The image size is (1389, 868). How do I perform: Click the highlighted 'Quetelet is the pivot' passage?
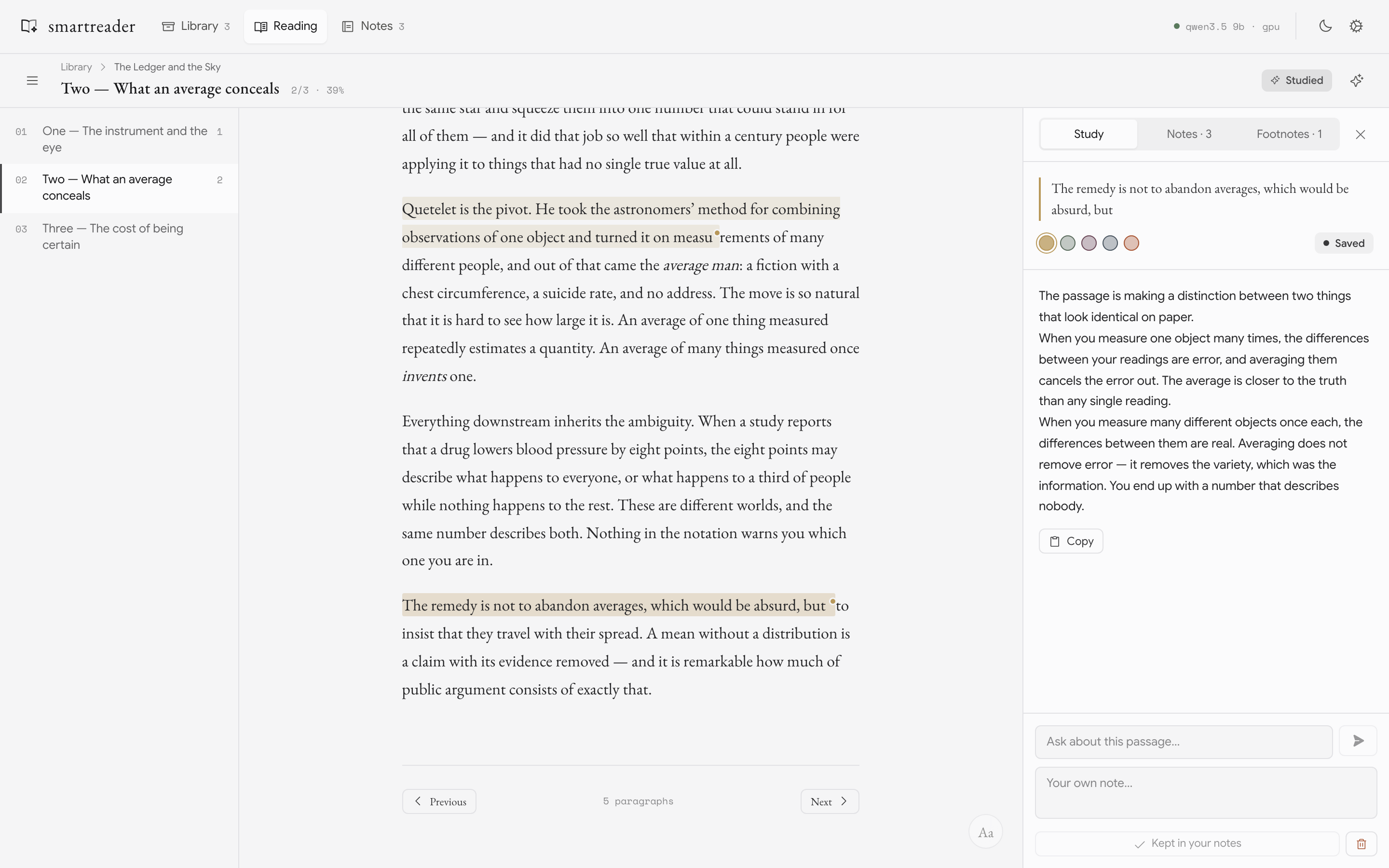tap(620, 223)
